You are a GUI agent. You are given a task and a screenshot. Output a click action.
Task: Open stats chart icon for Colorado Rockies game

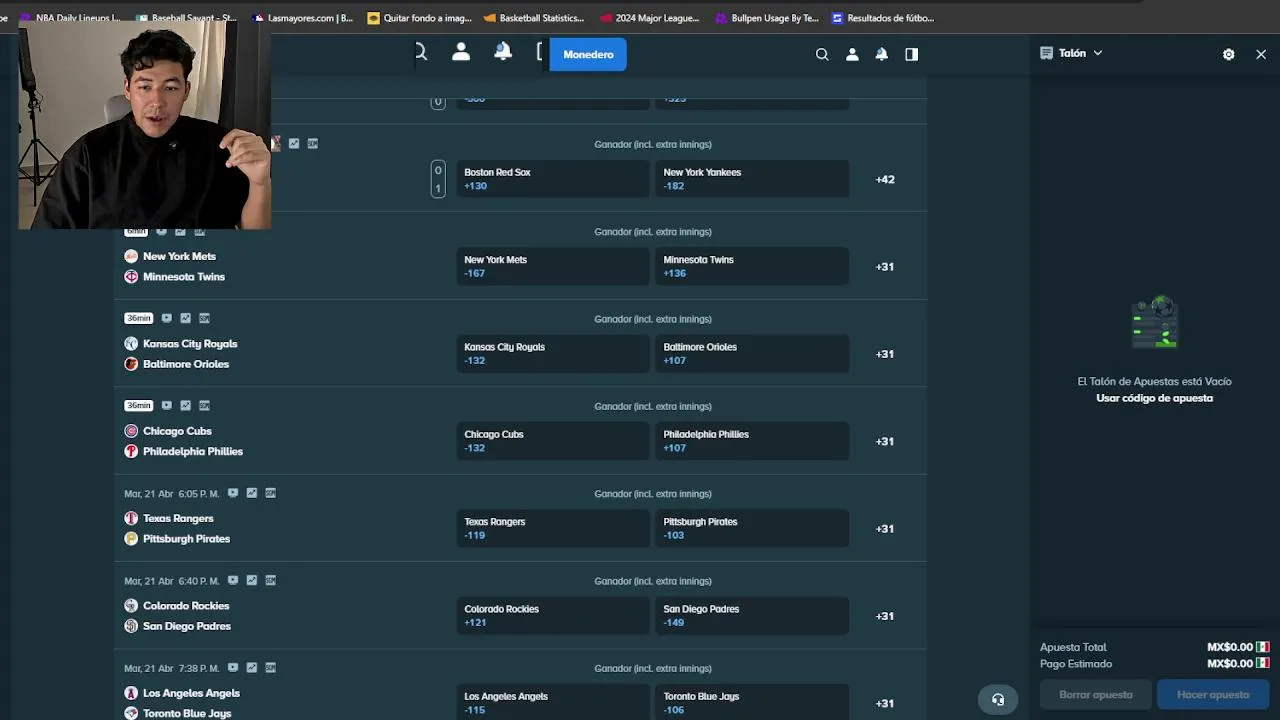252,580
